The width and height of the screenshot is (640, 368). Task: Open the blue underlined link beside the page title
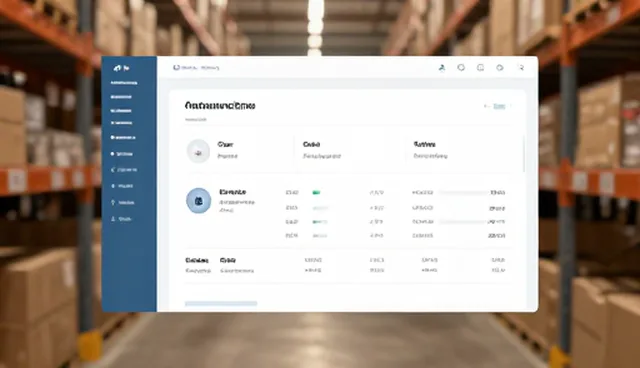point(499,106)
